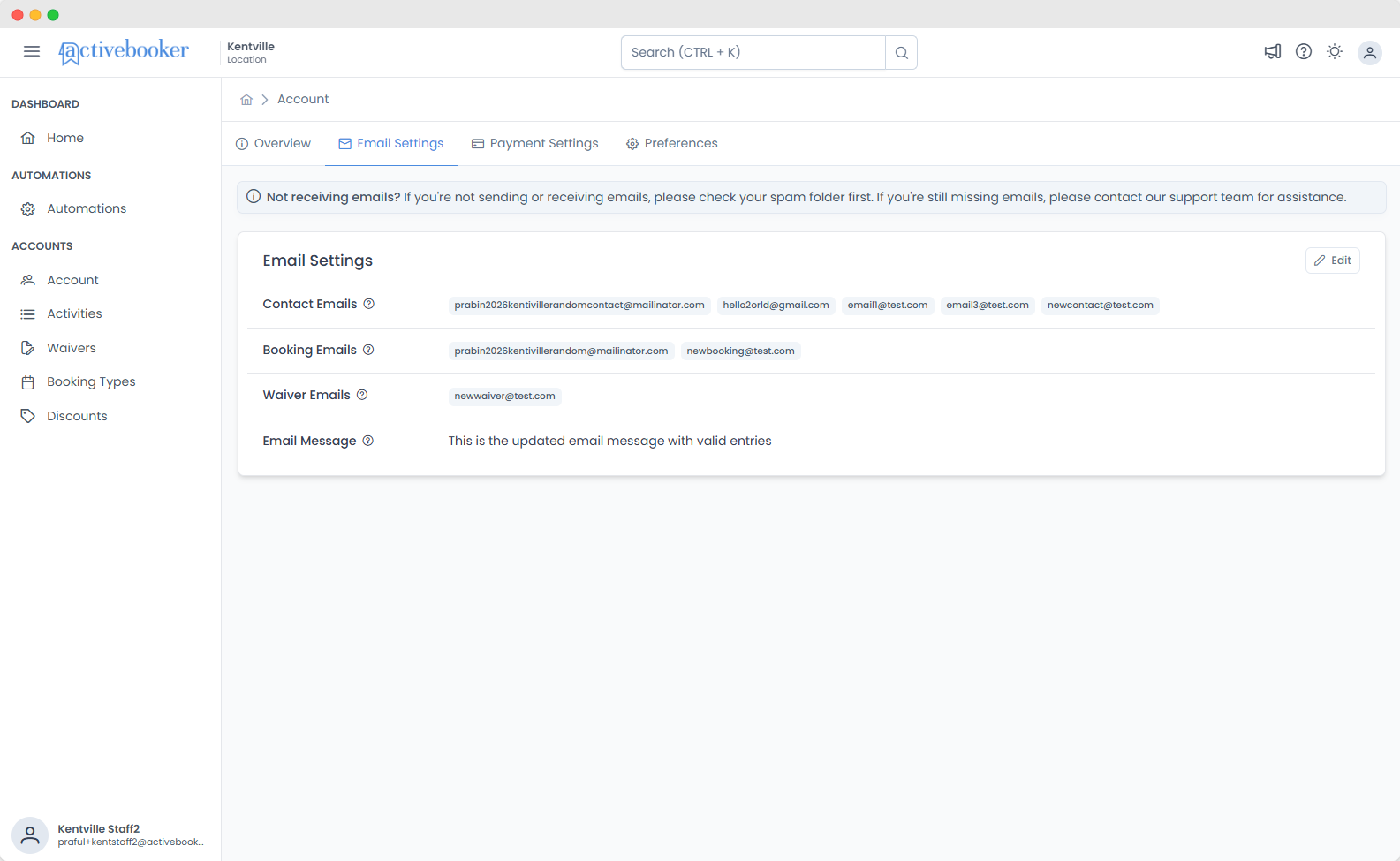Focus the Search (CTRL + K) field
This screenshot has width=1400, height=861.
pyautogui.click(x=753, y=52)
